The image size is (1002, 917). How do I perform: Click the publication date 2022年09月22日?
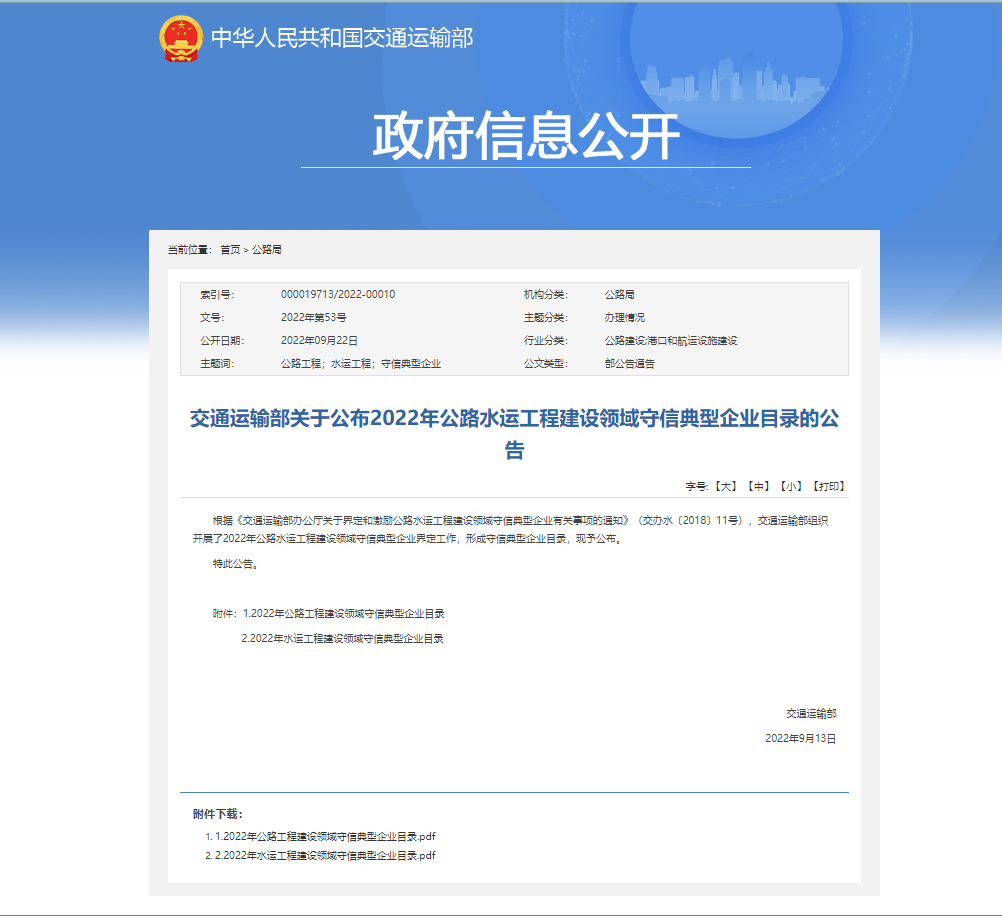point(319,340)
